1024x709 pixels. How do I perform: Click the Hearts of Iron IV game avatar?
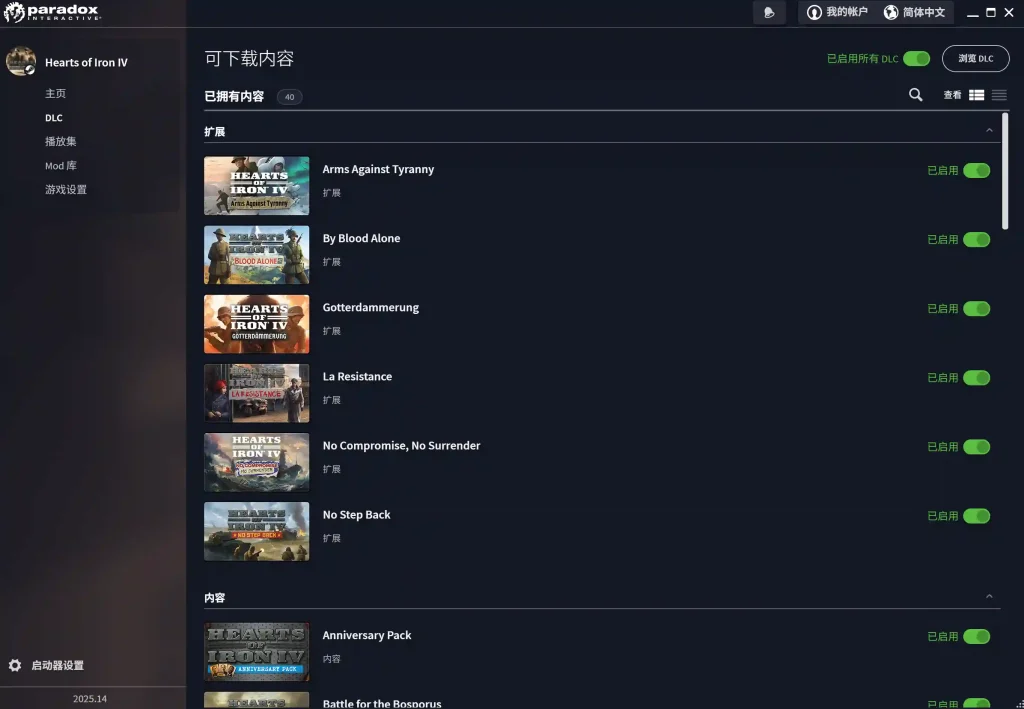coord(21,62)
